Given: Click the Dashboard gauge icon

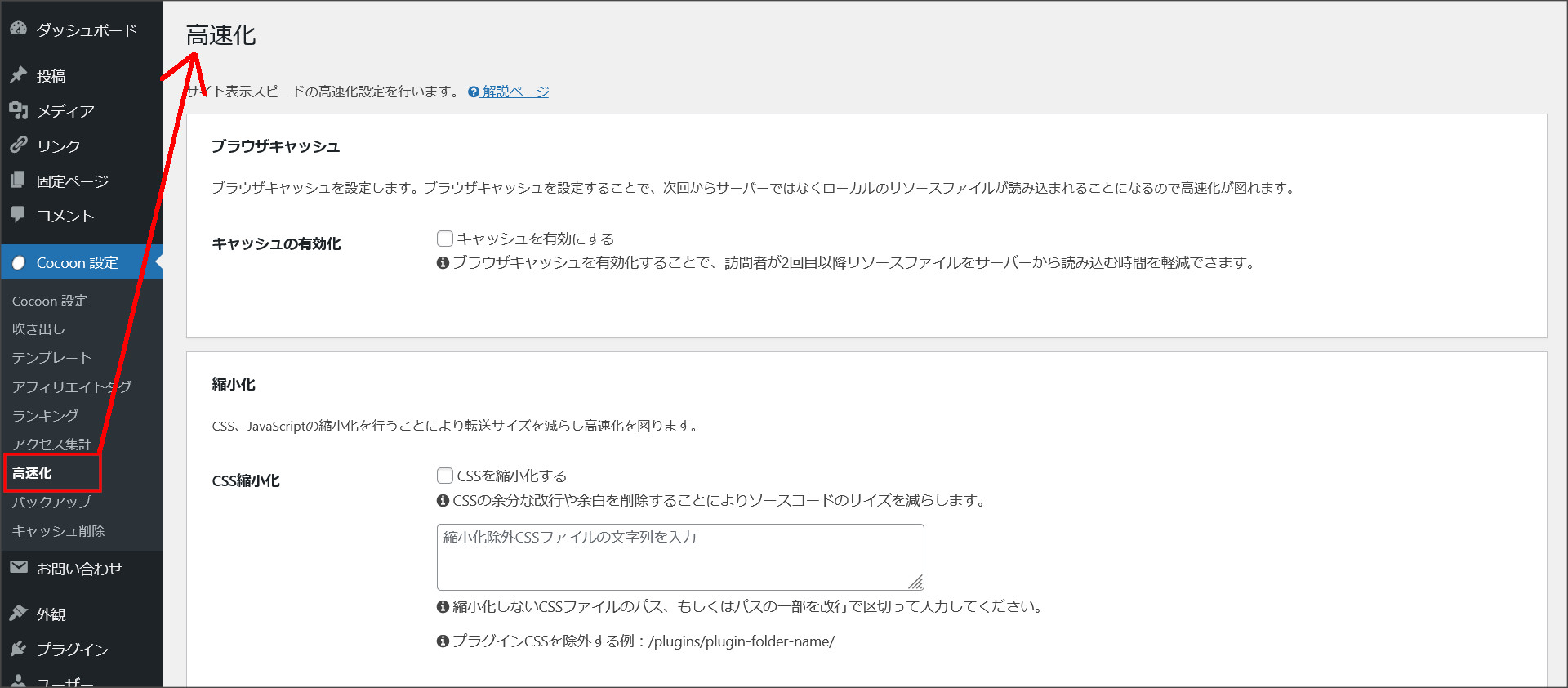Looking at the screenshot, I should pos(18,29).
